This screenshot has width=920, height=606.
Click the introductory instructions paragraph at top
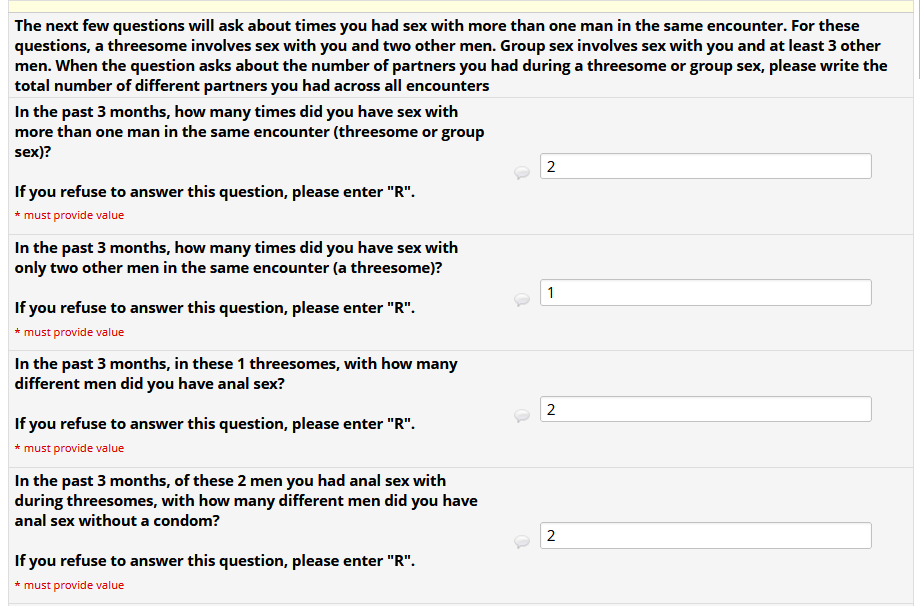(450, 56)
